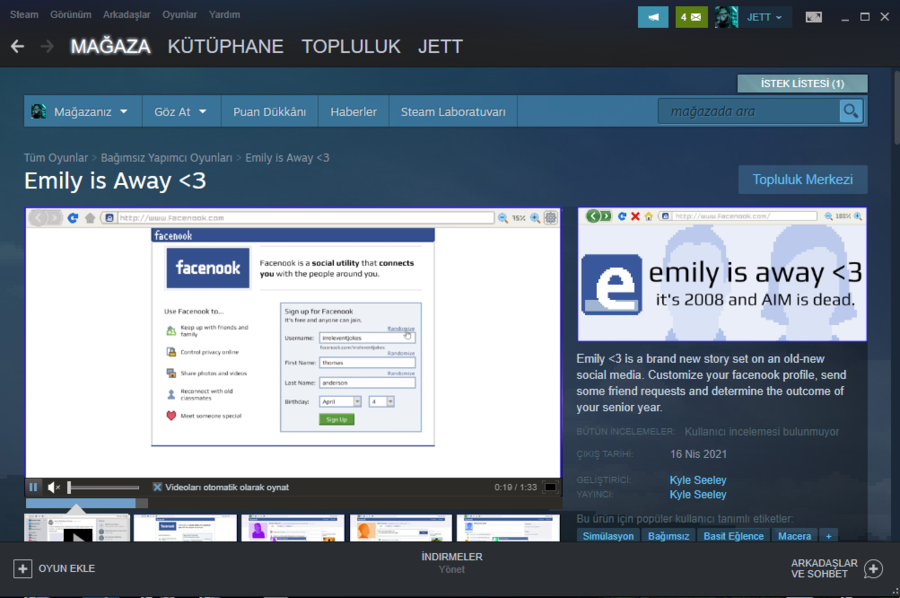Go back with the left arrow
The height and width of the screenshot is (598, 900).
coord(18,46)
